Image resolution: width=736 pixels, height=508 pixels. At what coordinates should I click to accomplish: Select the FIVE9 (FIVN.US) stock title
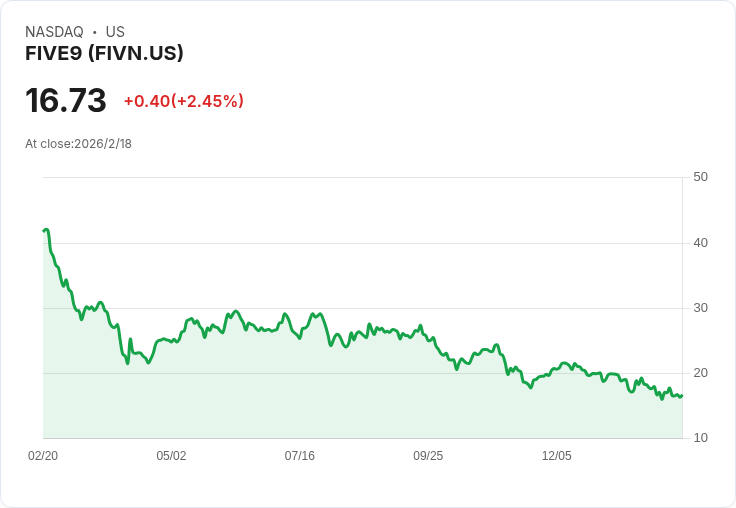click(104, 54)
